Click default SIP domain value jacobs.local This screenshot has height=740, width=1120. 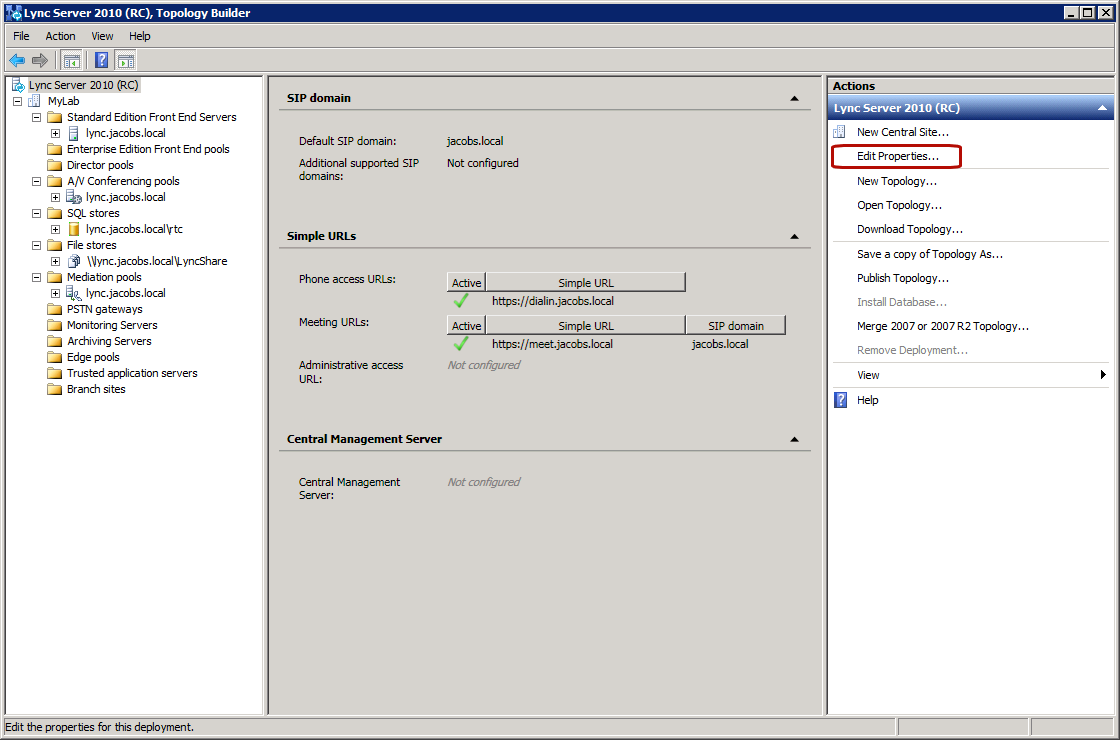tap(475, 141)
